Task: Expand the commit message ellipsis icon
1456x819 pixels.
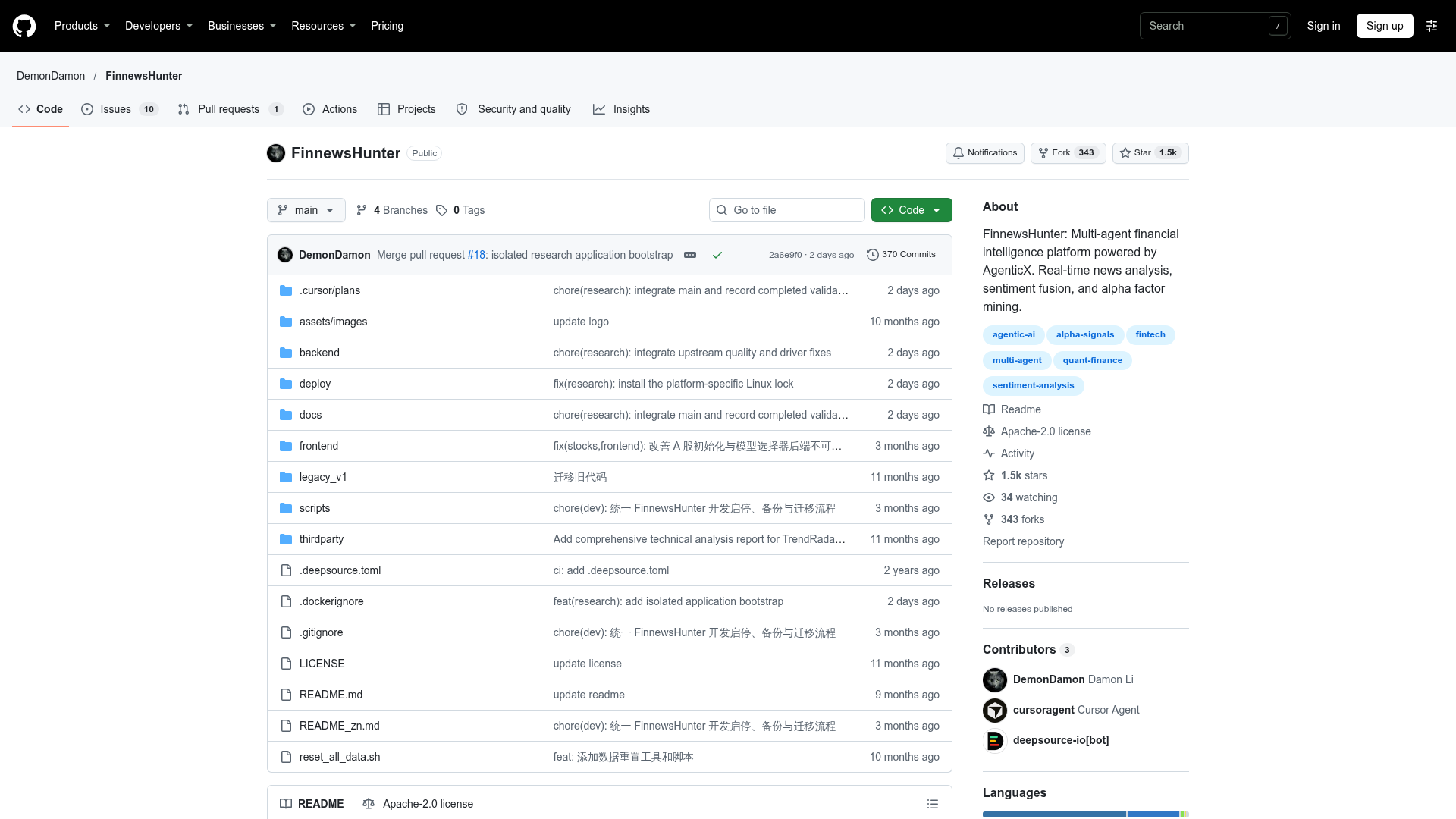Action: pyautogui.click(x=690, y=255)
